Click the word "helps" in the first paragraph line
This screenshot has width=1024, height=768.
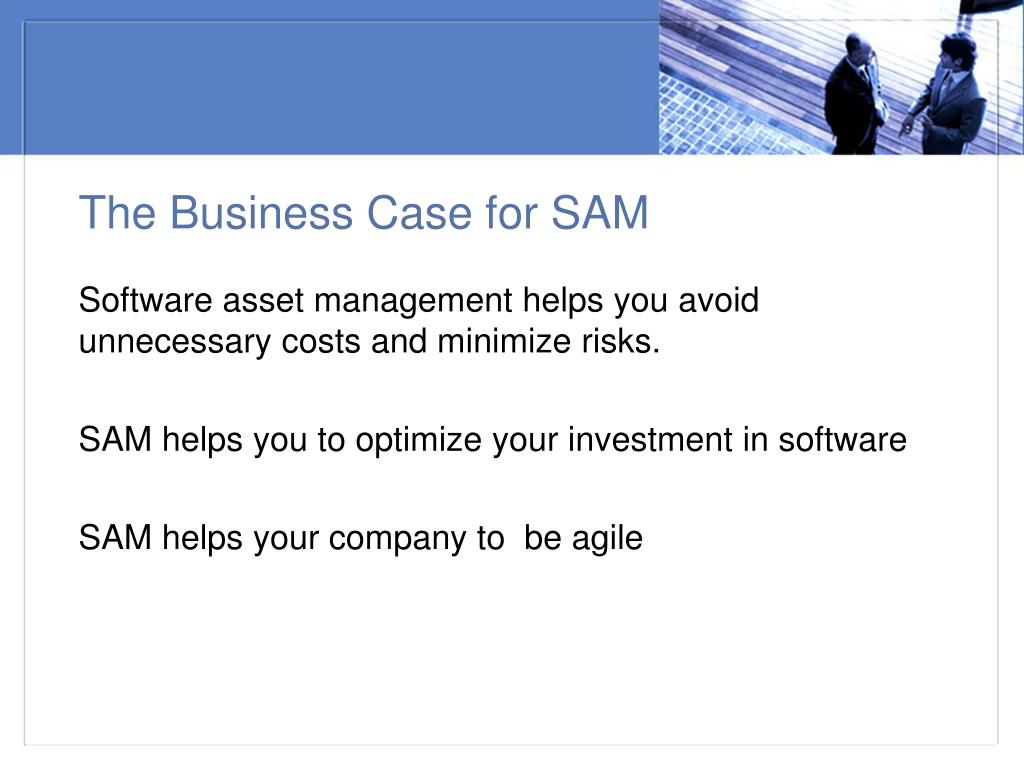pos(562,302)
